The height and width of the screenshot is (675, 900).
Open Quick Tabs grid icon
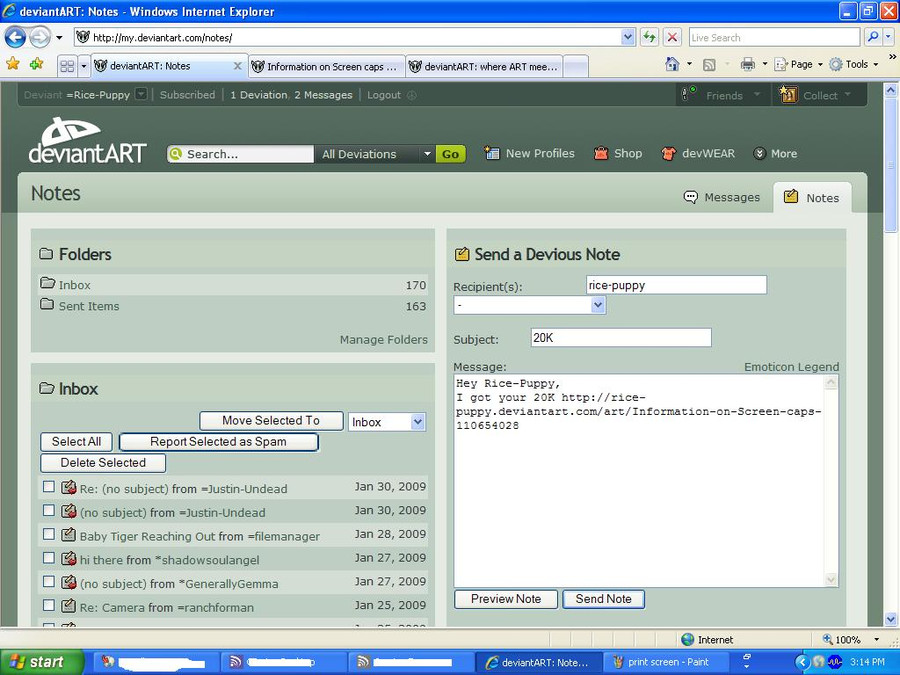[67, 66]
